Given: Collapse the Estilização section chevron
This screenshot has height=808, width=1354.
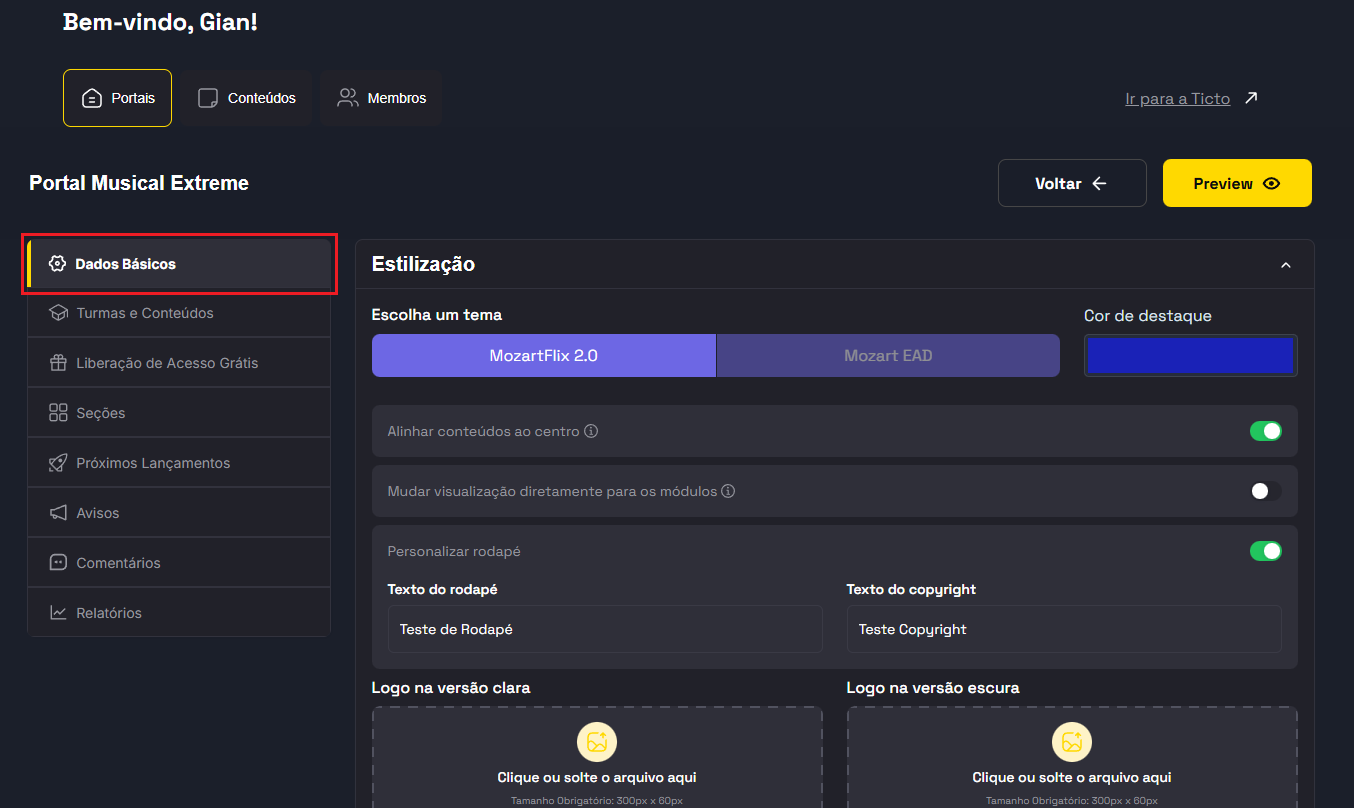Looking at the screenshot, I should point(1286,265).
